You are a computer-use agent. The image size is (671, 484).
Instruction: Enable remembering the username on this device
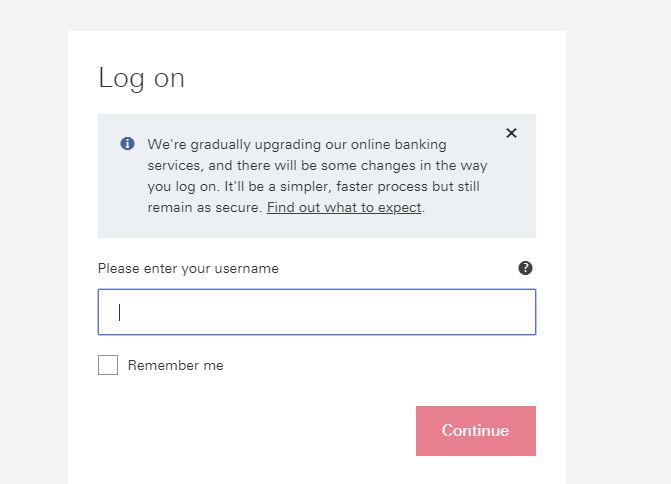click(108, 365)
